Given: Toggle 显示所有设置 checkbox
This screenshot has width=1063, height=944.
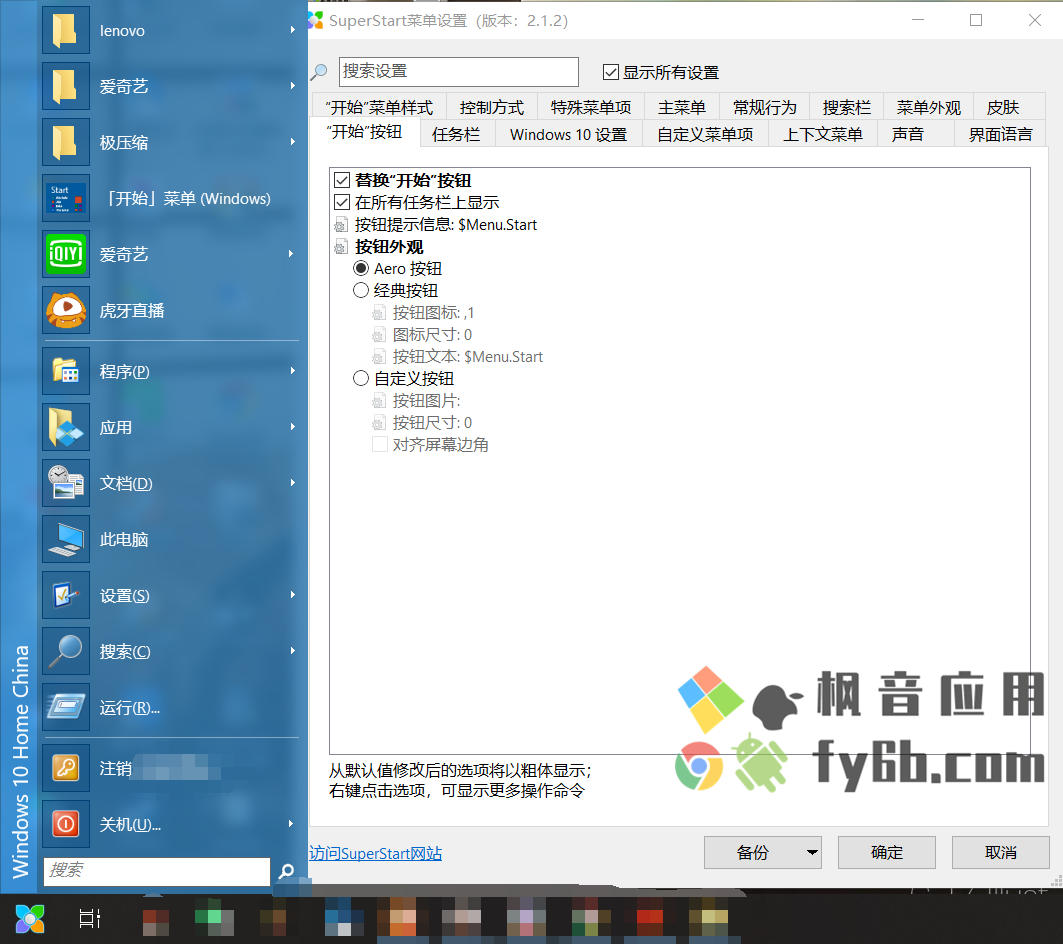Looking at the screenshot, I should (x=611, y=72).
